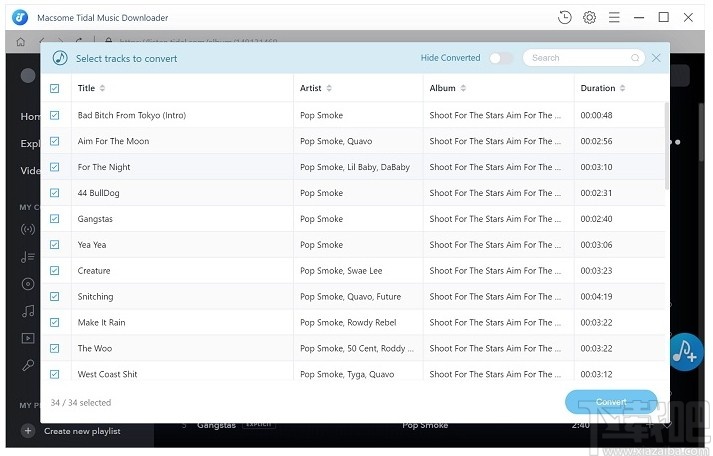The width and height of the screenshot is (713, 456).
Task: Click '34 / 34 selected' status text
Action: click(x=81, y=402)
